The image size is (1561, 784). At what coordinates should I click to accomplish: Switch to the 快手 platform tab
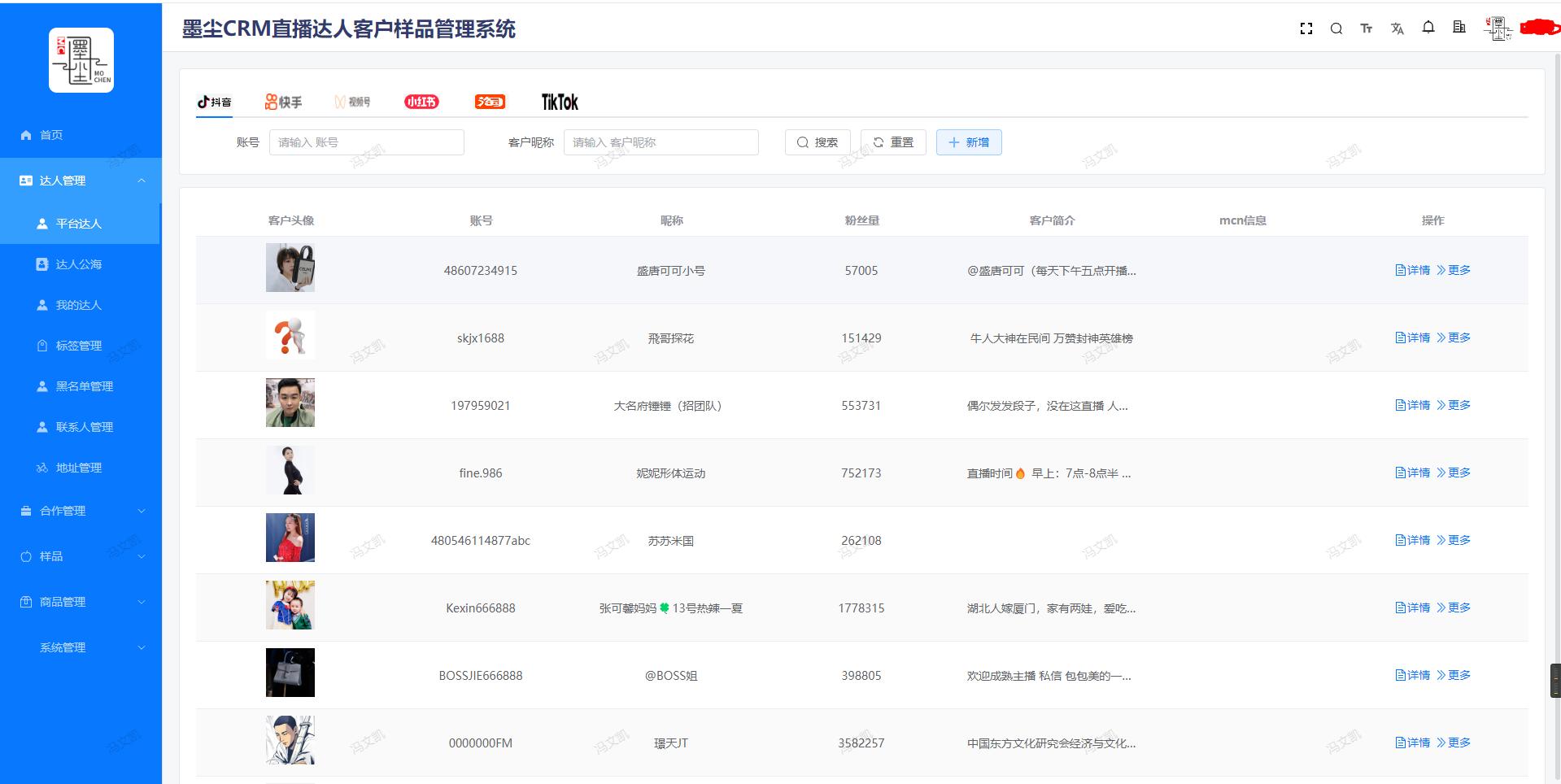click(x=283, y=102)
